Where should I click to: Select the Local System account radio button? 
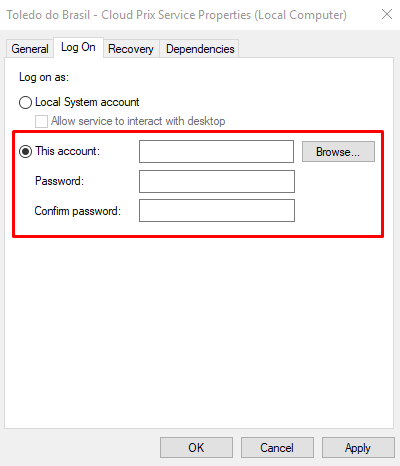pyautogui.click(x=25, y=102)
